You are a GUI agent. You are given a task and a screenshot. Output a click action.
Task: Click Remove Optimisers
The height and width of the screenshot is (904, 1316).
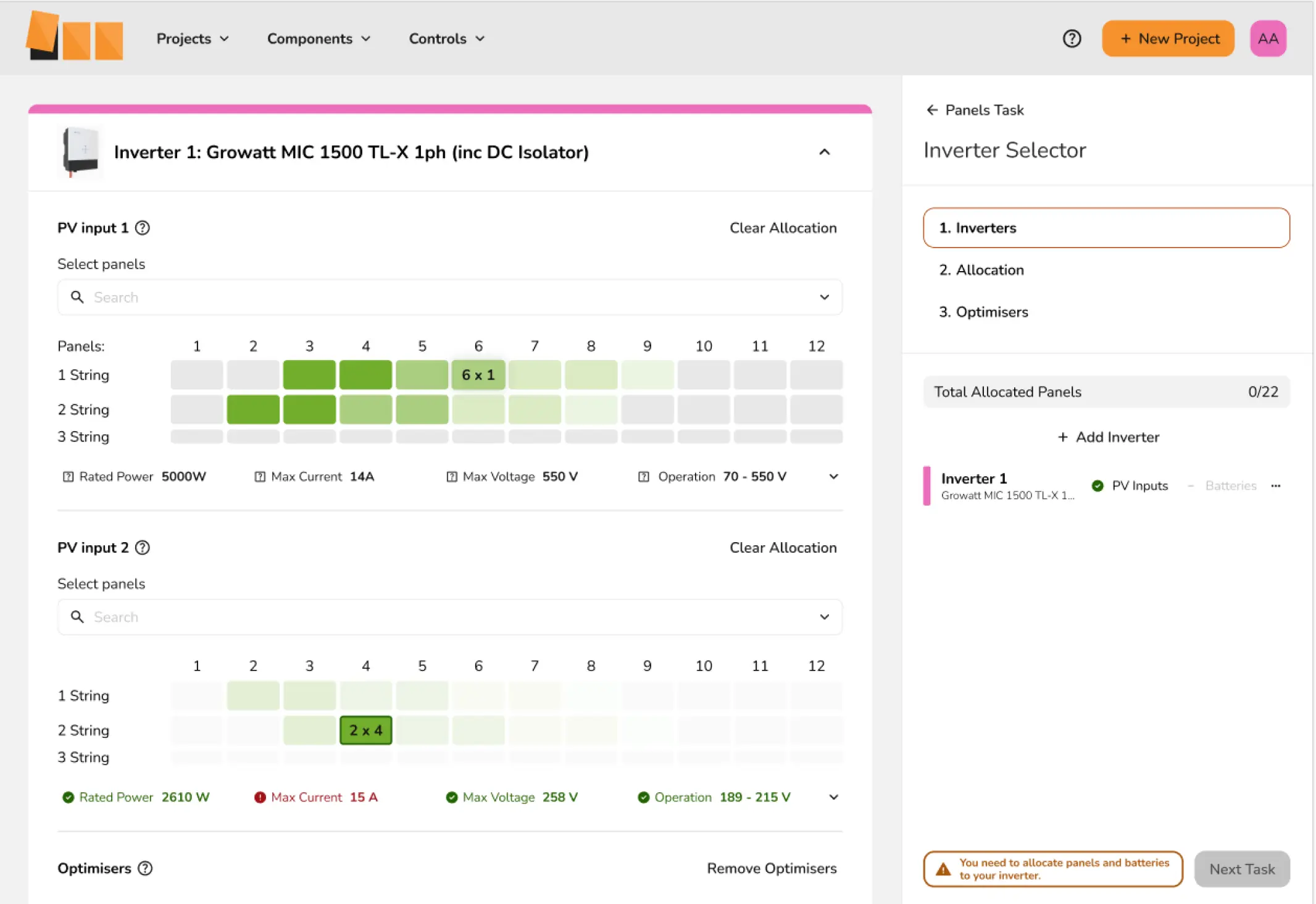point(772,868)
